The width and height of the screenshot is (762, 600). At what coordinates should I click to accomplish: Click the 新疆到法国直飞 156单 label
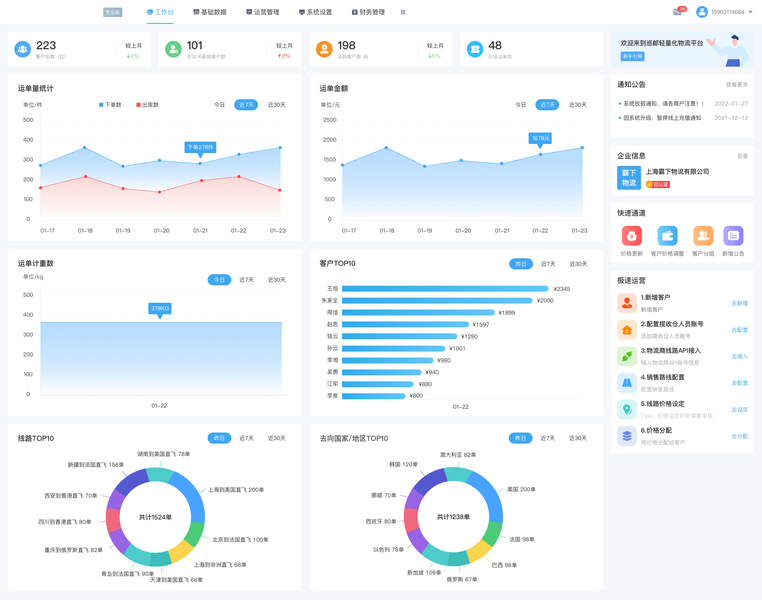click(96, 465)
